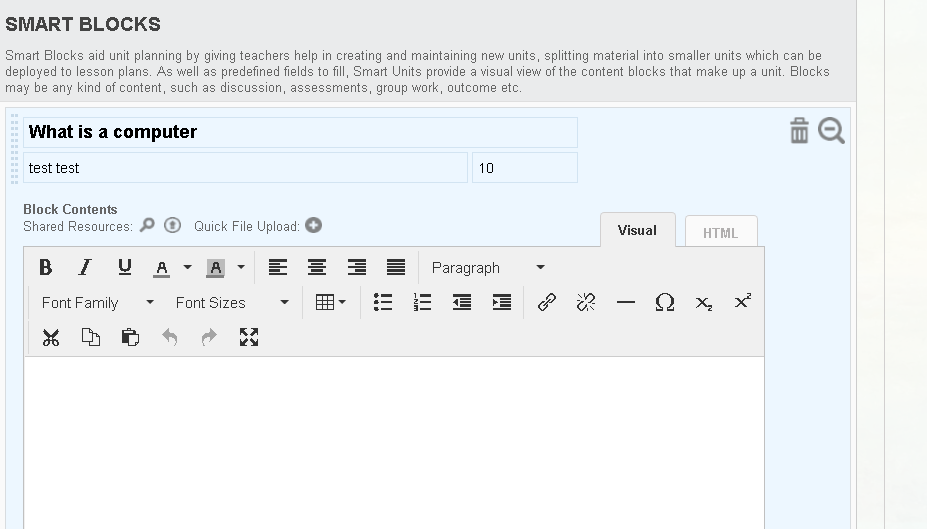Open the background color dropdown arrow
Screen dimensions: 927x529
(241, 268)
